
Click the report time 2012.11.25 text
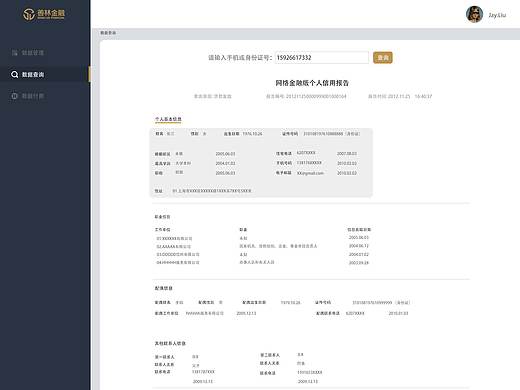[x=400, y=96]
